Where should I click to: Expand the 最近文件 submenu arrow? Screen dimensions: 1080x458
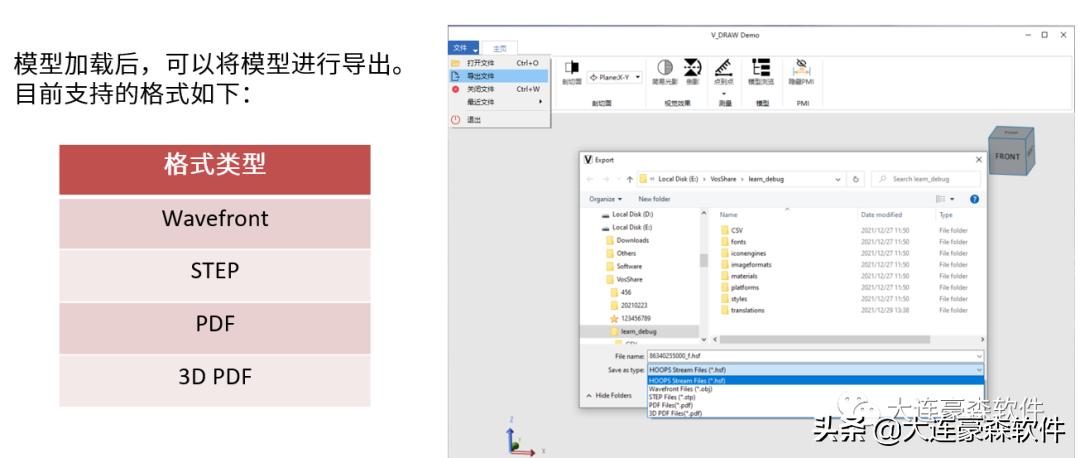541,102
